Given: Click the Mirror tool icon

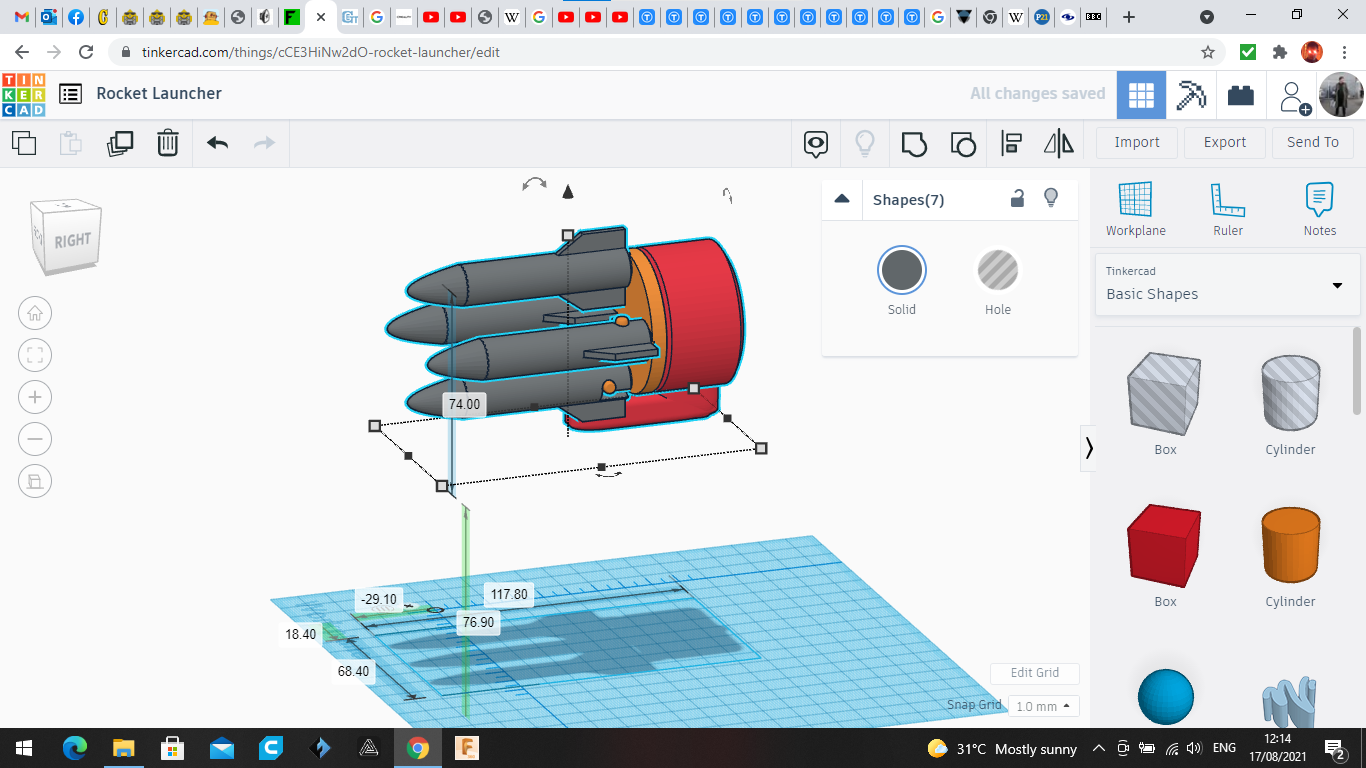Looking at the screenshot, I should (x=1058, y=143).
